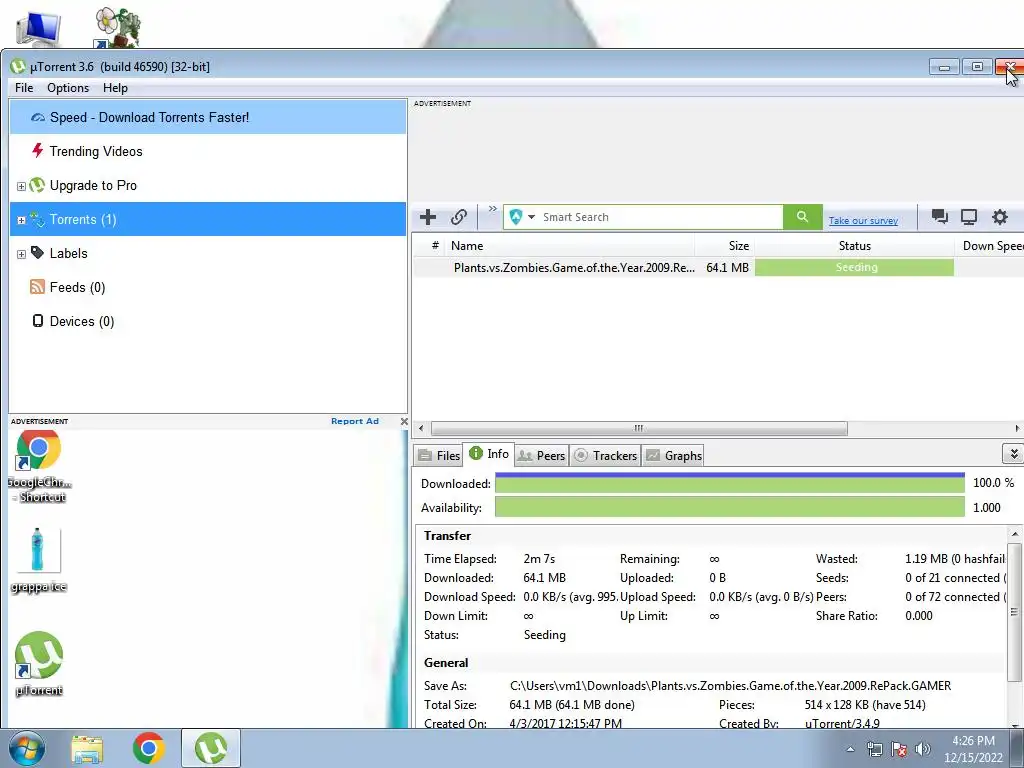Sort the list by the Size column
This screenshot has height=768, width=1024.
tap(725, 246)
